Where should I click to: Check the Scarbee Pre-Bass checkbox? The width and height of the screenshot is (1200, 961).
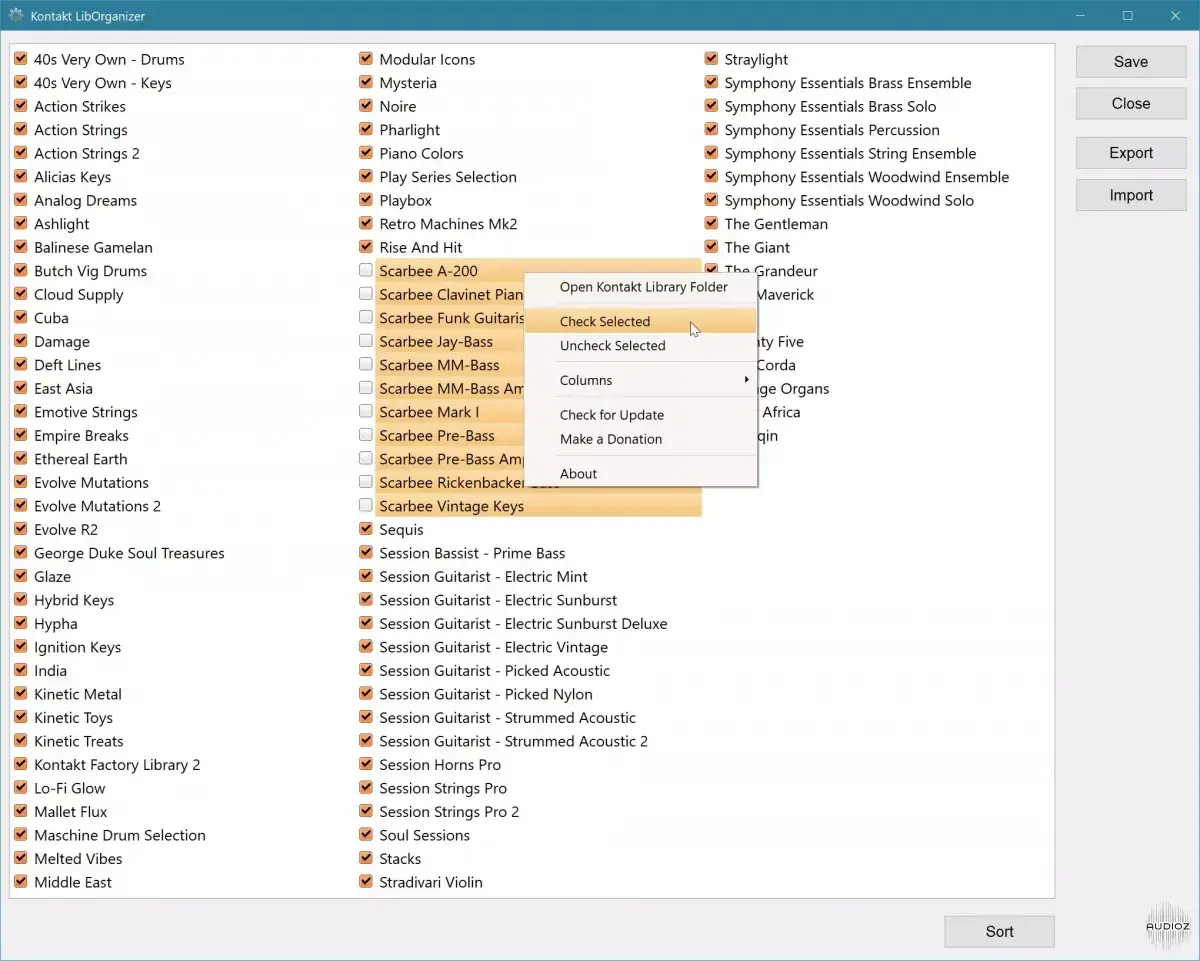click(366, 435)
